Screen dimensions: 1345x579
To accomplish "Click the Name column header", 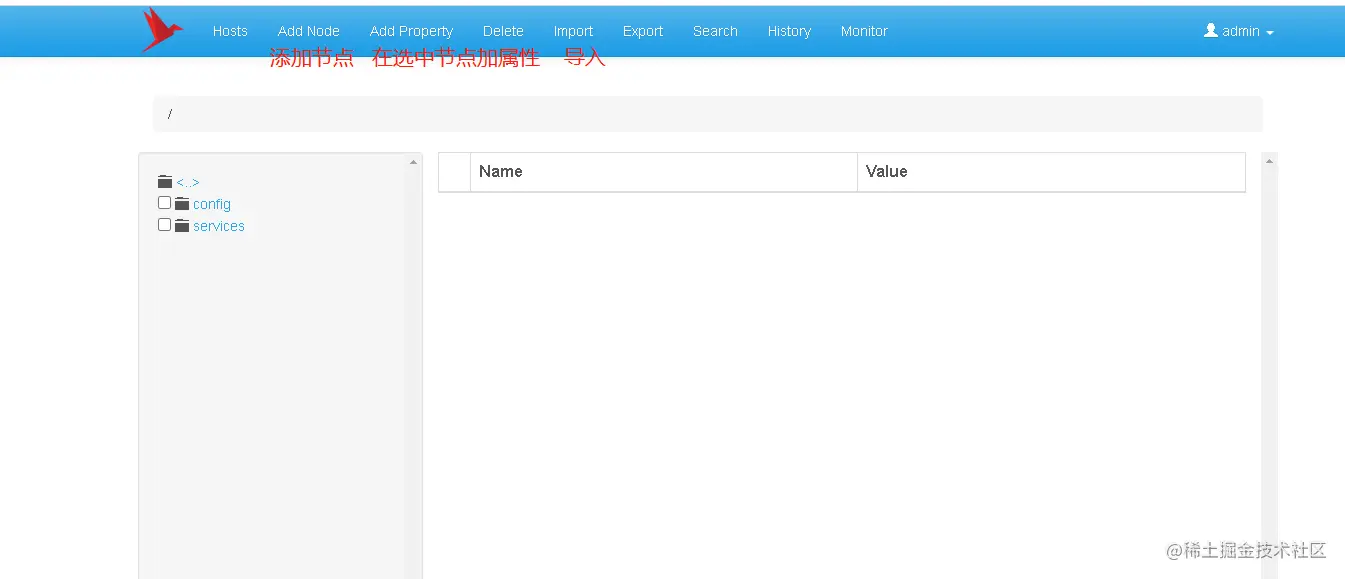I will click(x=664, y=172).
